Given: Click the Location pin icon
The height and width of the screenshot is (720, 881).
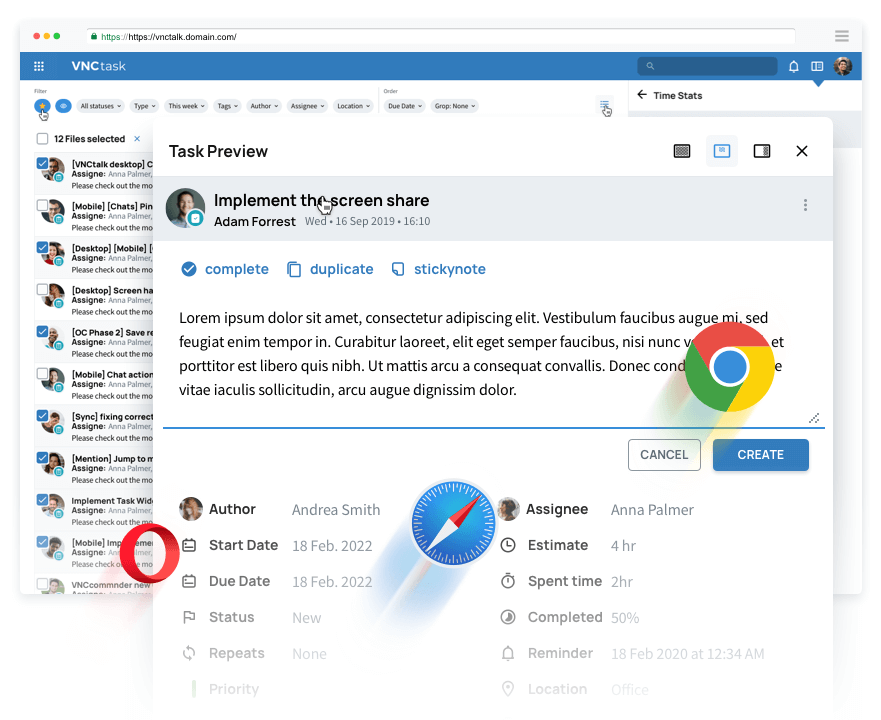Looking at the screenshot, I should point(508,689).
